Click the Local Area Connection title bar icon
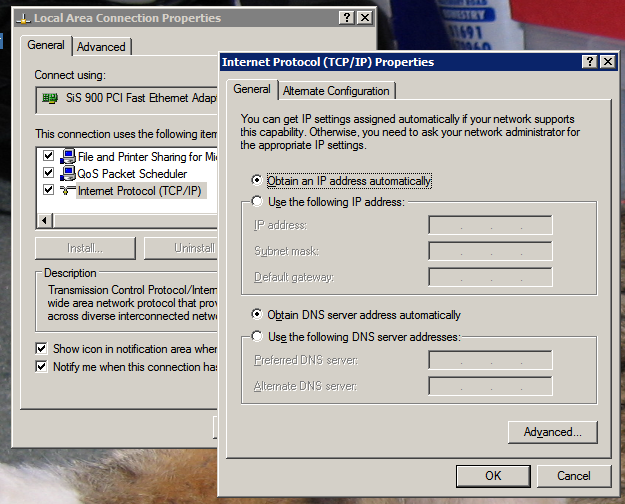The image size is (625, 504). pos(22,18)
